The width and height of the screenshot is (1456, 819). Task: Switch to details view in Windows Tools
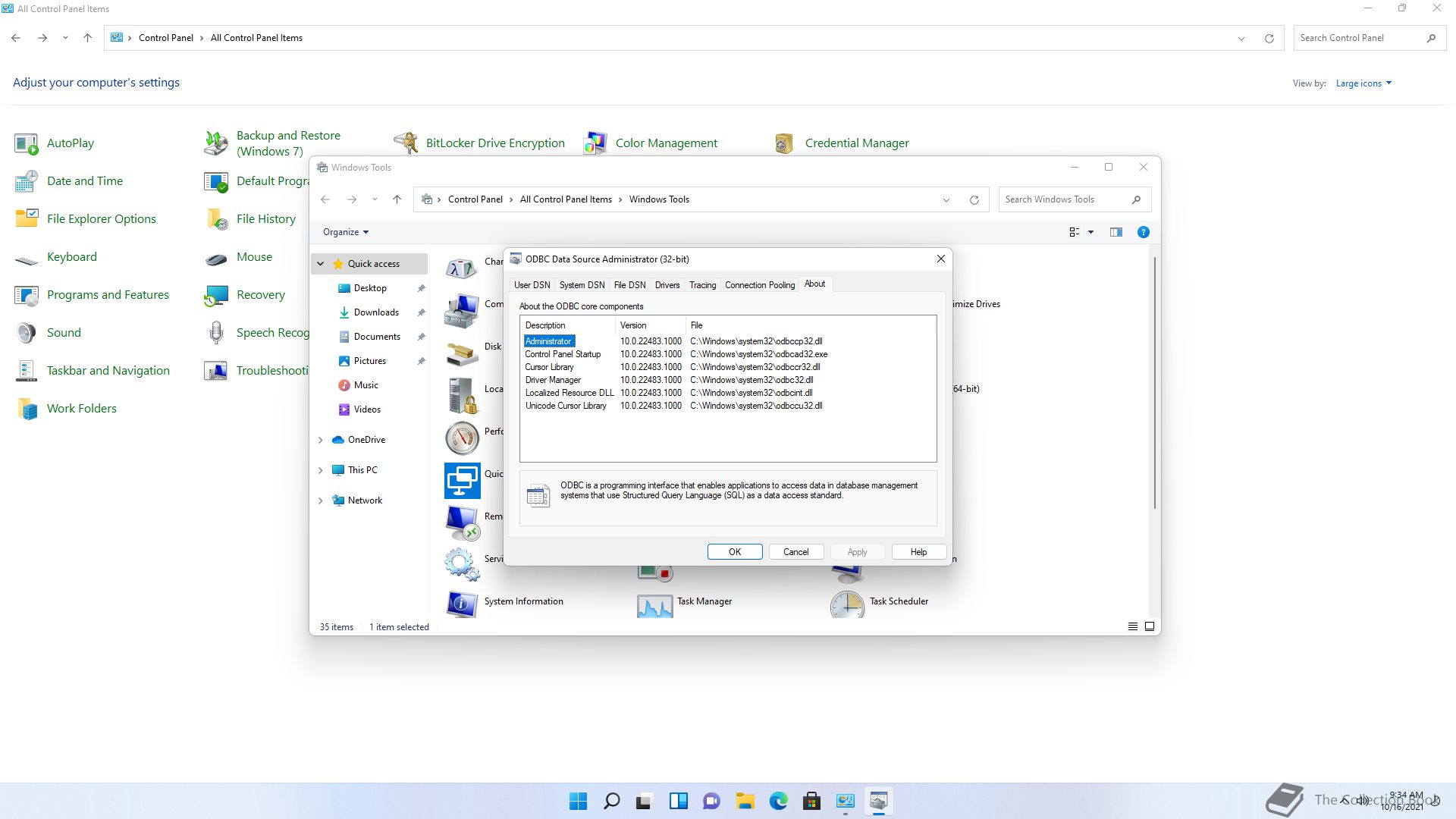click(1132, 626)
